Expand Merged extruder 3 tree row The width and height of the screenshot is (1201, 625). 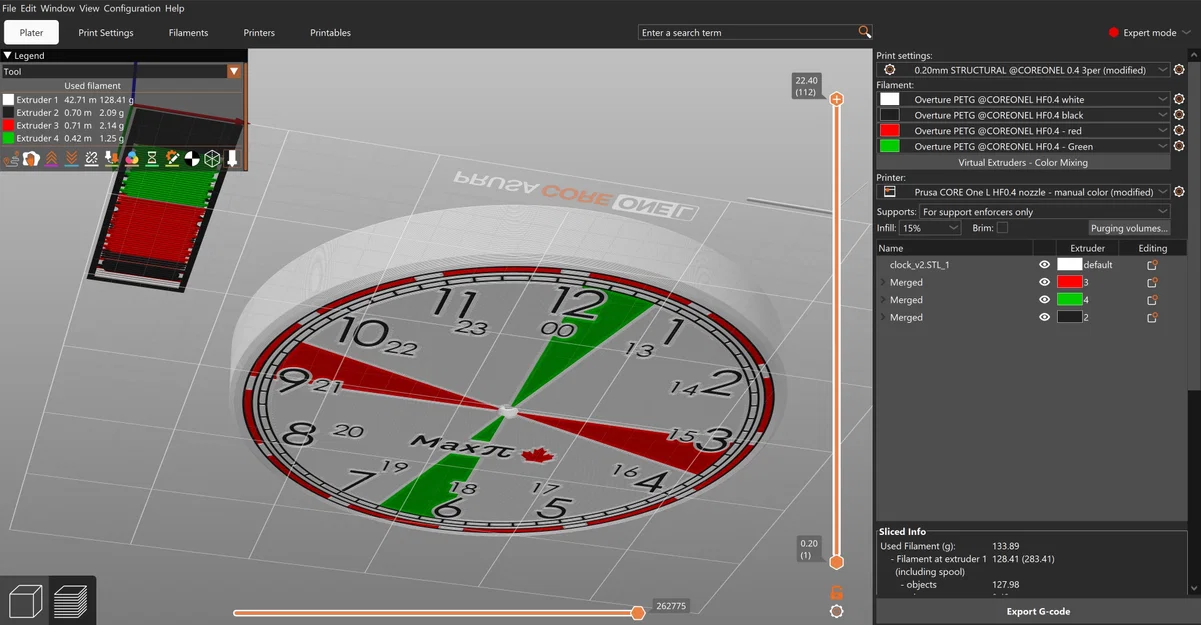pyautogui.click(x=882, y=282)
